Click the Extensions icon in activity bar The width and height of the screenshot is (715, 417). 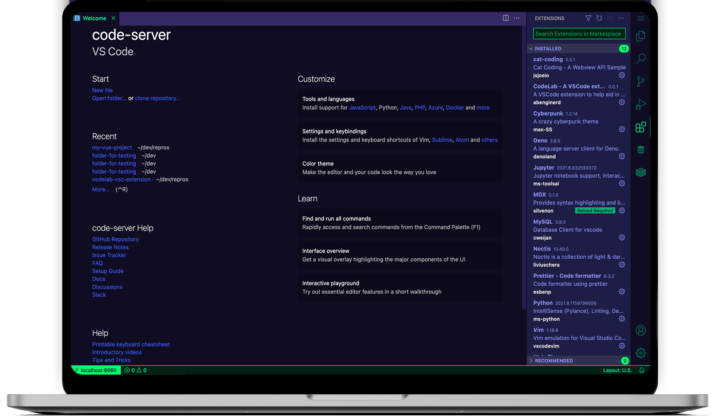(641, 127)
